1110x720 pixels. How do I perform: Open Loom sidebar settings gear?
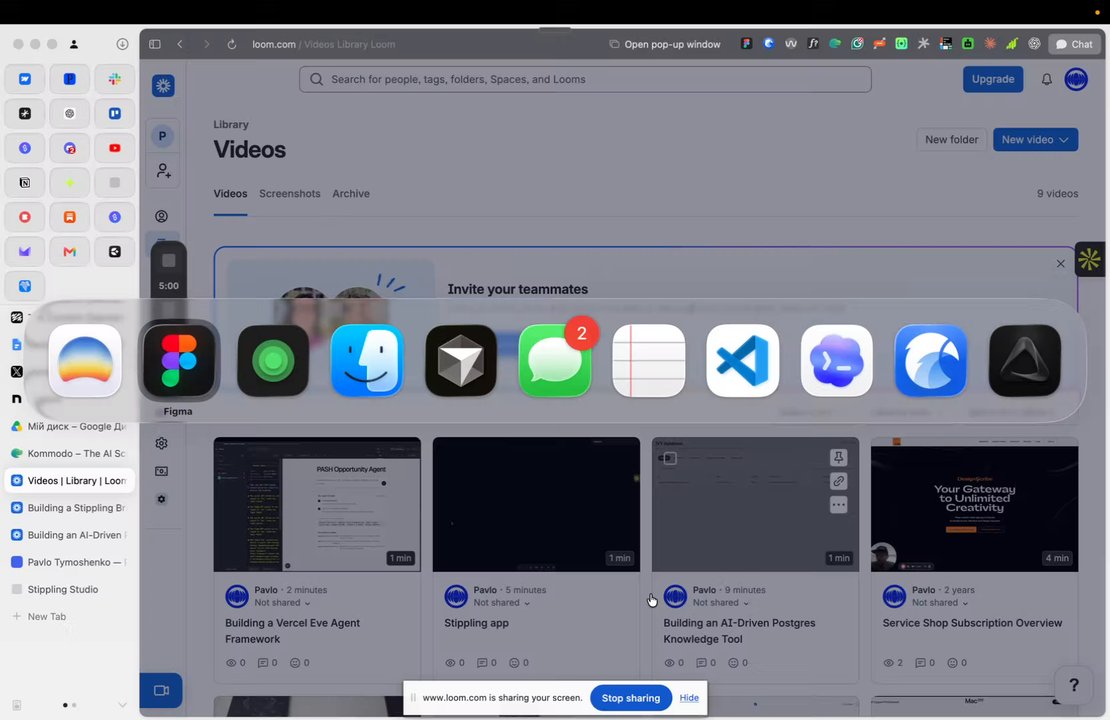161,443
